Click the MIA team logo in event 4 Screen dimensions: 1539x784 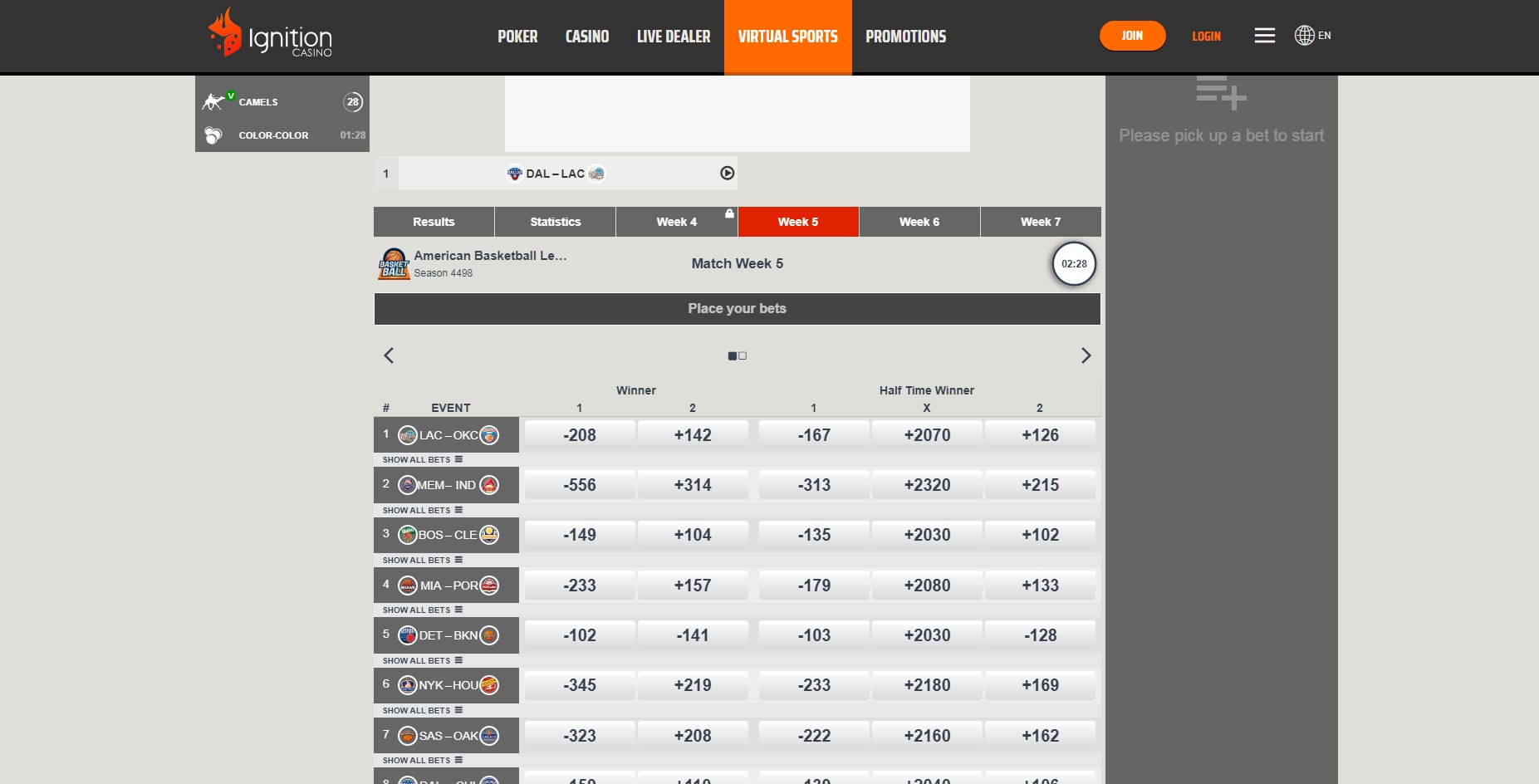[408, 586]
